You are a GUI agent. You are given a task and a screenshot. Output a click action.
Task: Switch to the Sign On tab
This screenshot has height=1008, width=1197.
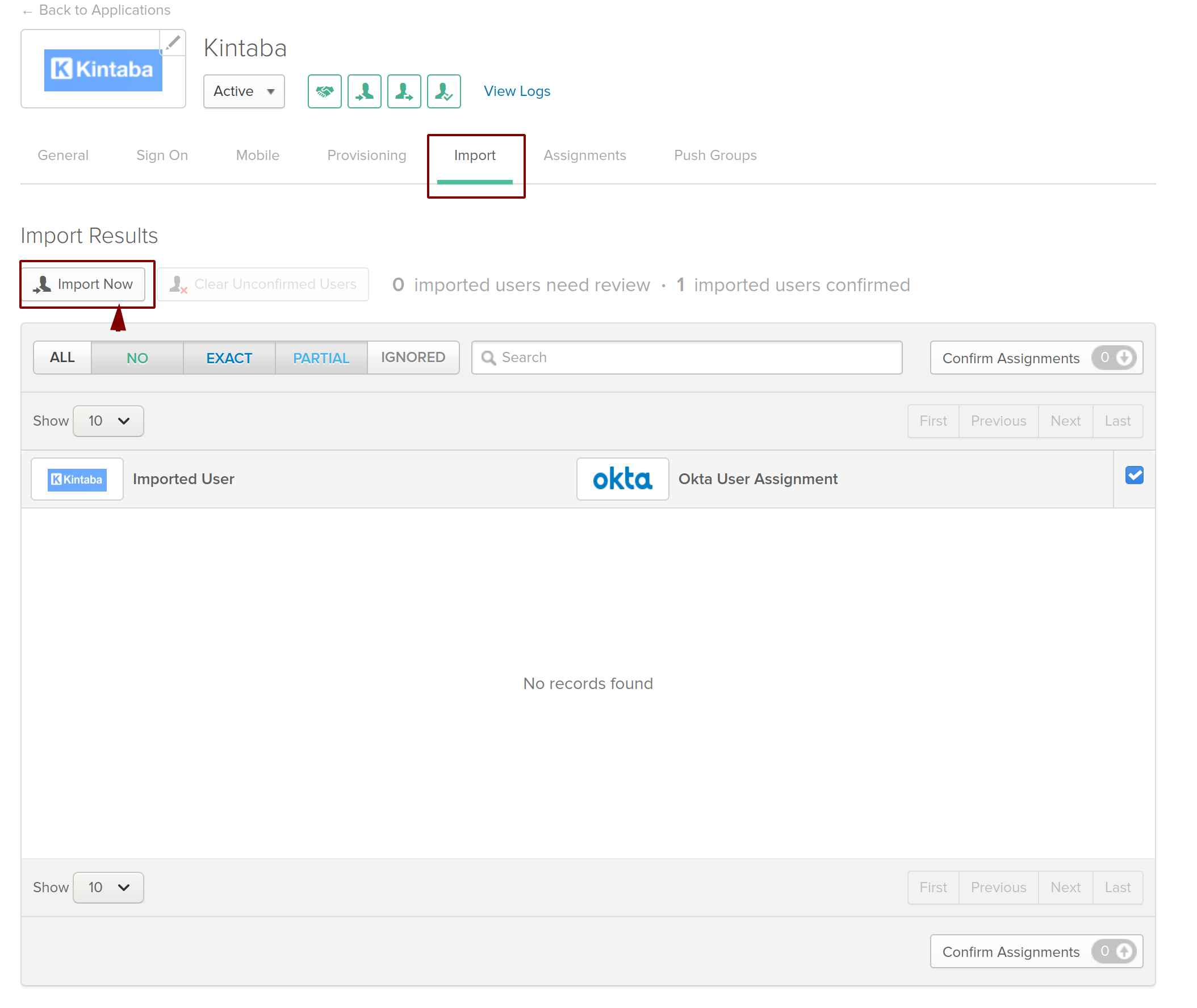[x=162, y=156]
